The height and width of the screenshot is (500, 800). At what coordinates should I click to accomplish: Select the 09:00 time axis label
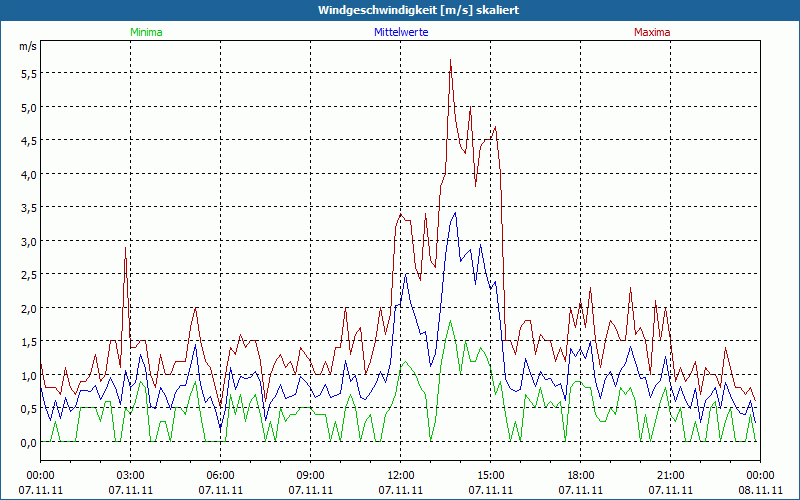[x=310, y=475]
